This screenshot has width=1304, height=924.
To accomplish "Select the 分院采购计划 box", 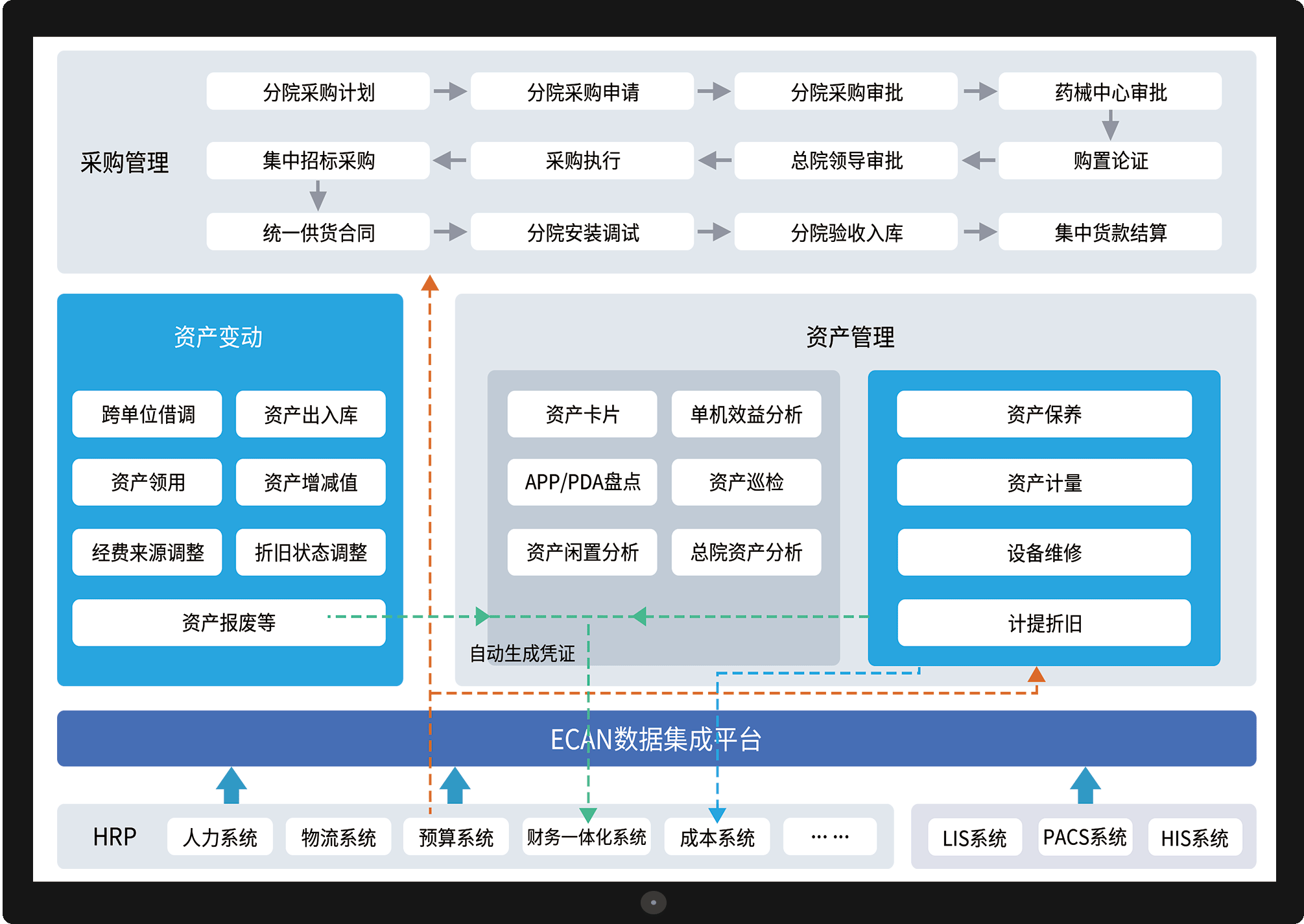I will pyautogui.click(x=318, y=91).
